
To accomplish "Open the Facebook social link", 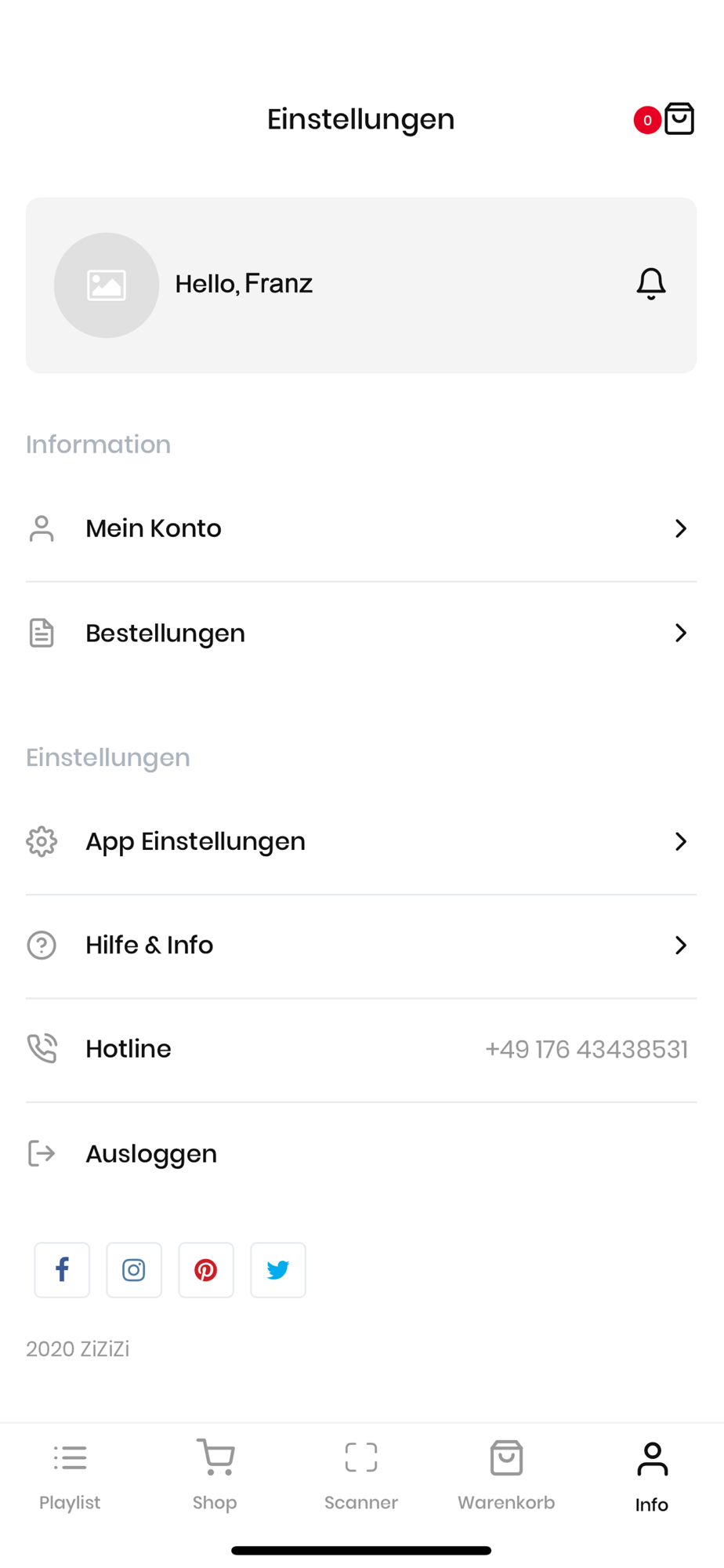I will pos(62,1270).
